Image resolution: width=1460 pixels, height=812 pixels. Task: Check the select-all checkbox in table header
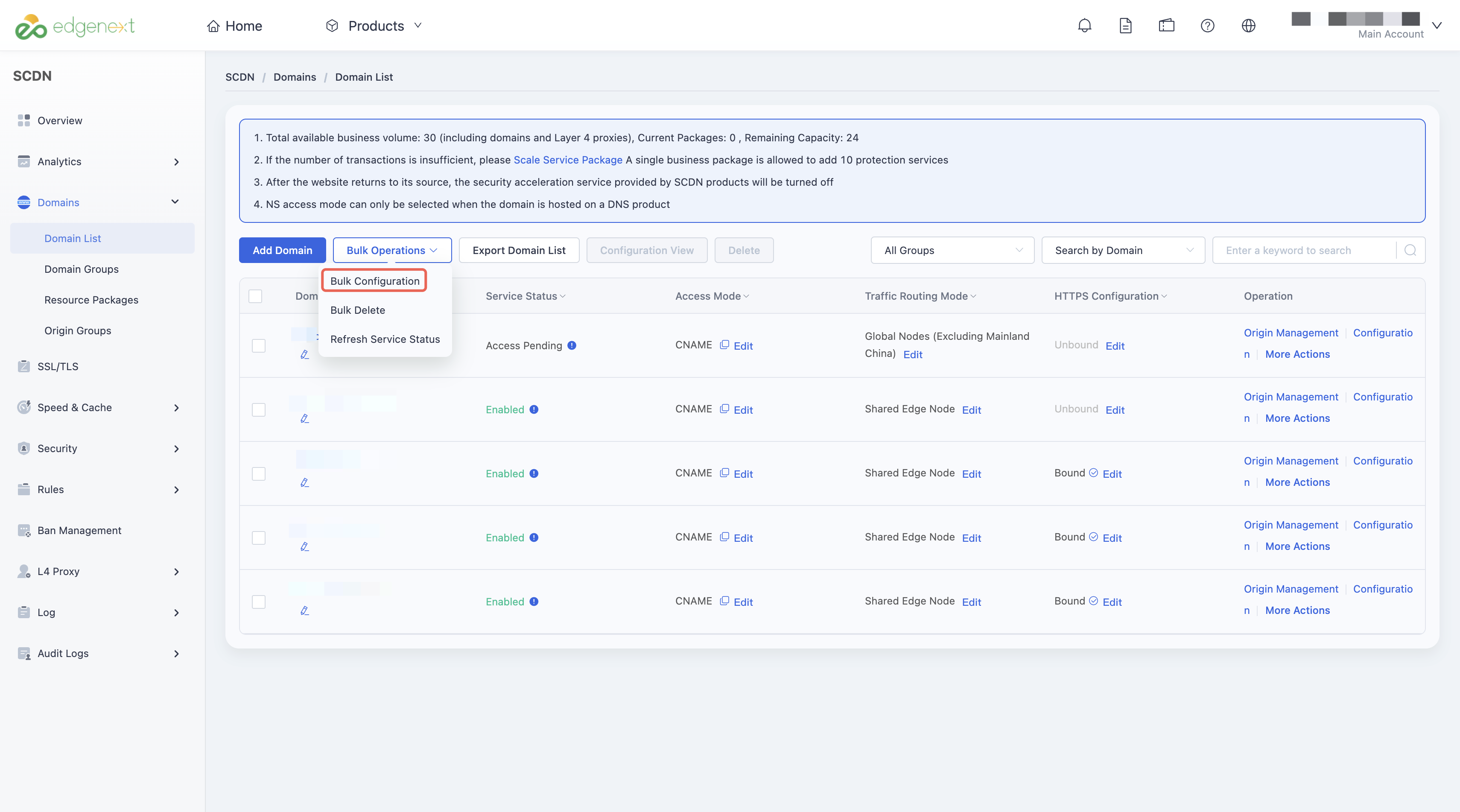(255, 296)
